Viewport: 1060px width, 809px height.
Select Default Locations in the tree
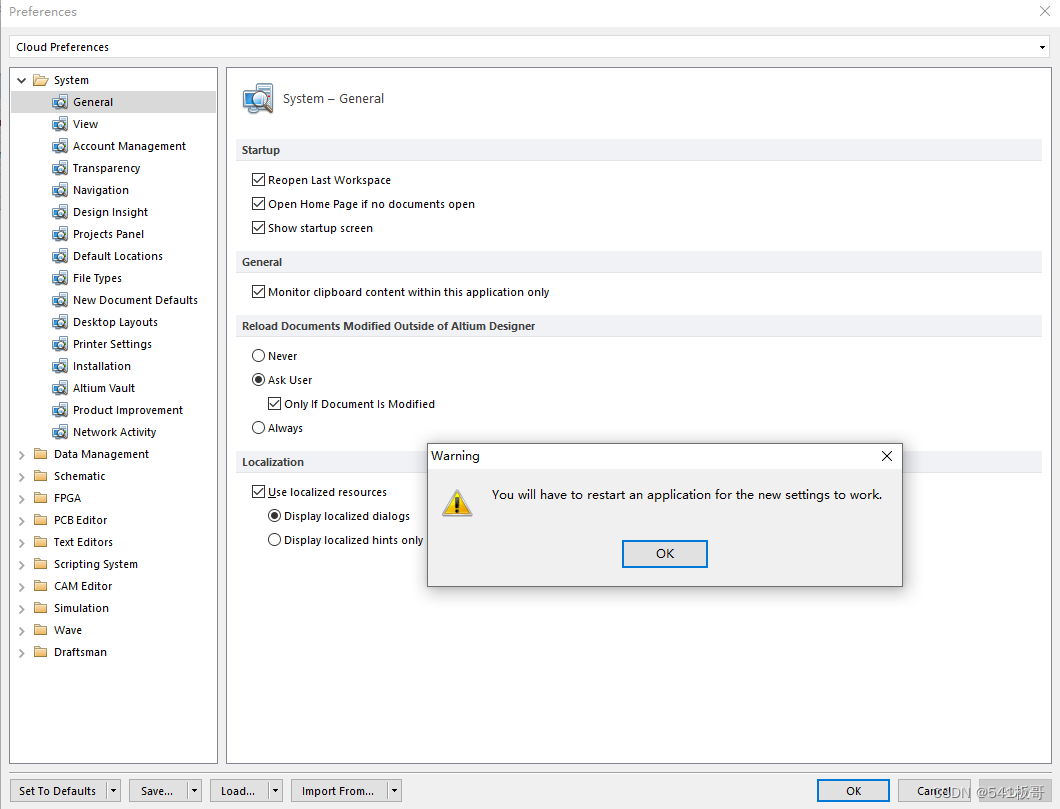[117, 256]
